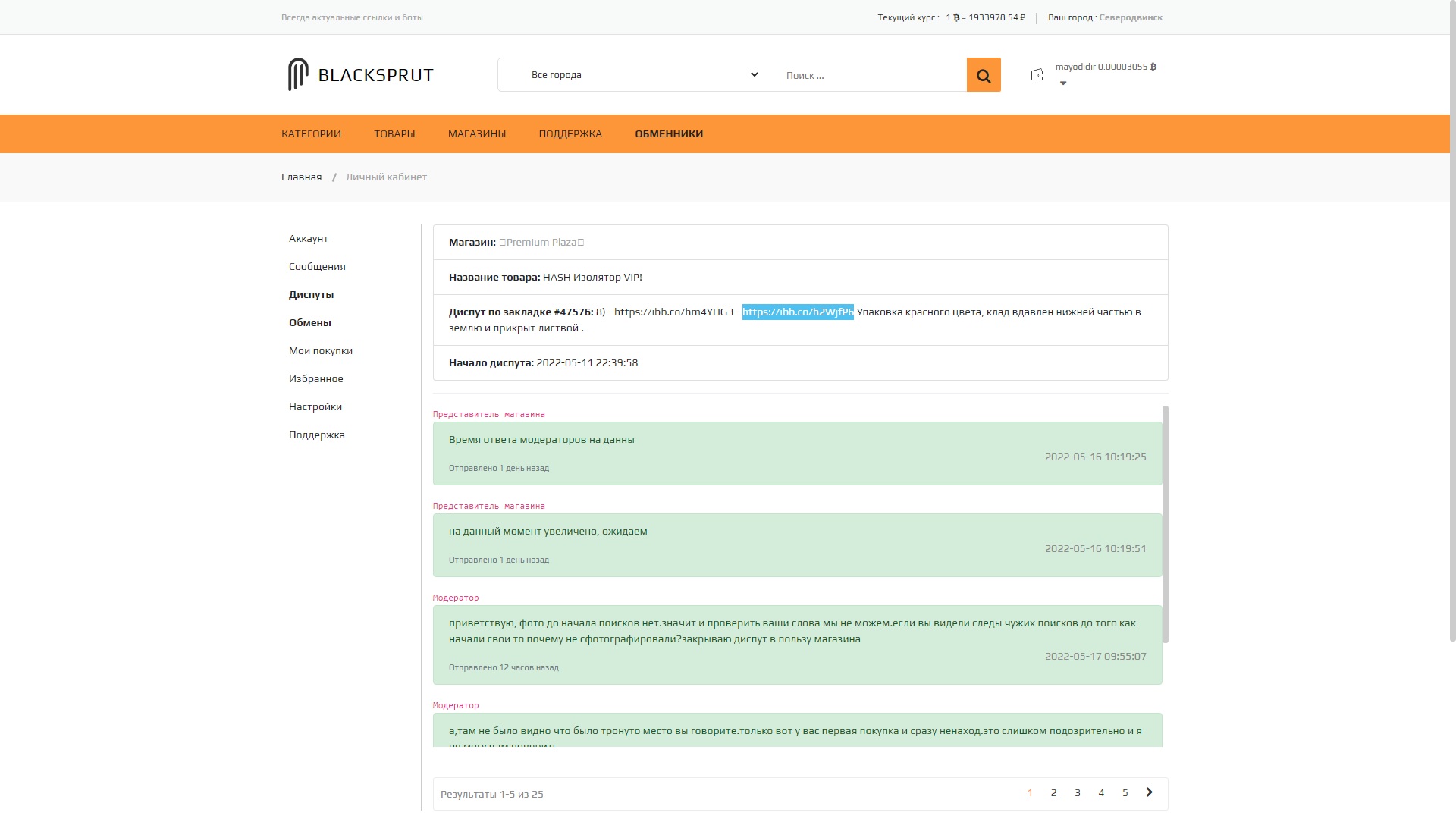
Task: Open Настройки in the sidebar
Action: coord(315,406)
